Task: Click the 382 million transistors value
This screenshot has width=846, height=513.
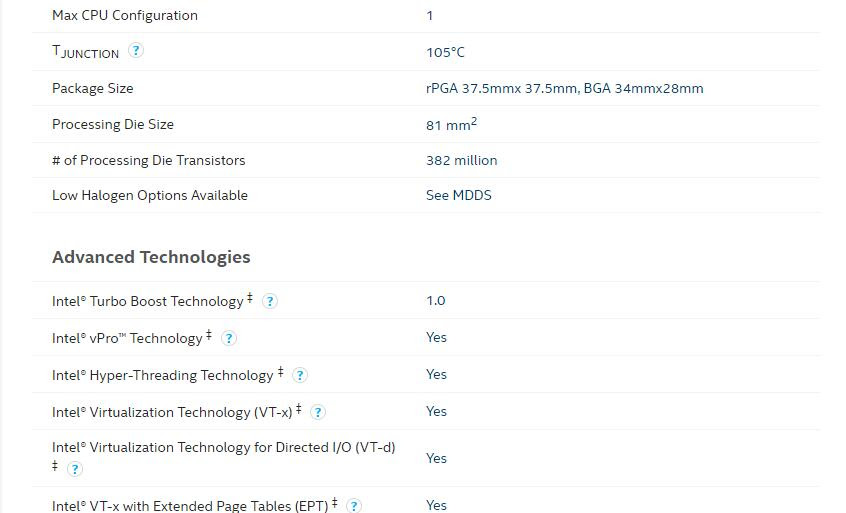Action: click(x=461, y=160)
